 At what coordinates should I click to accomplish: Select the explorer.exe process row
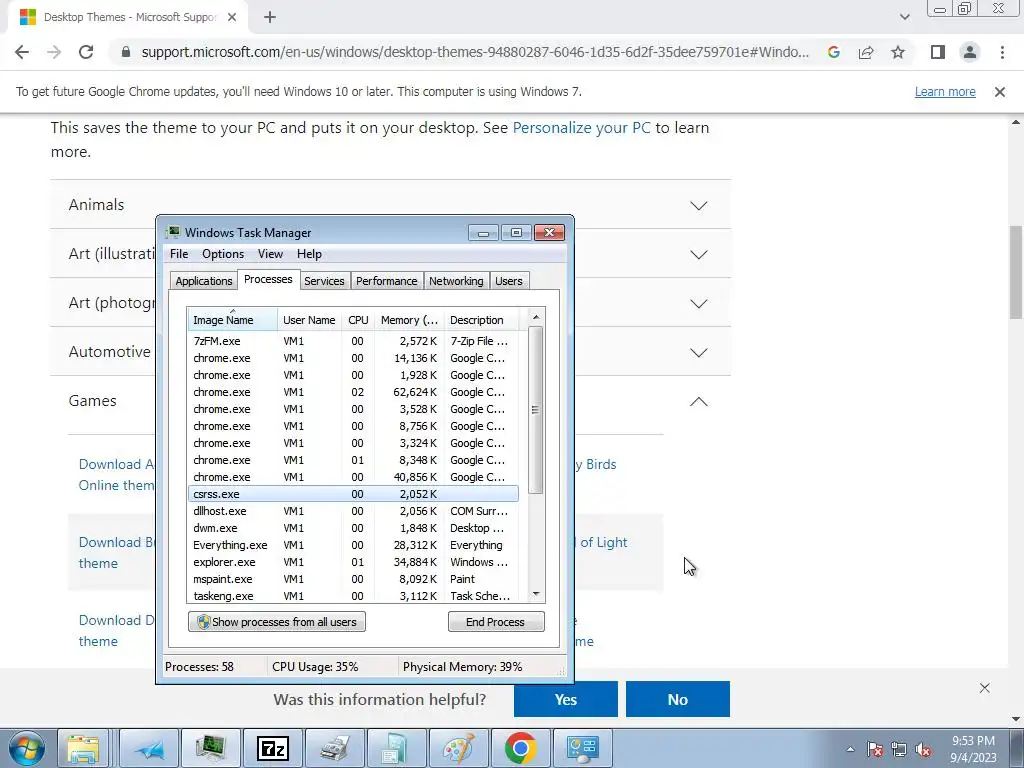click(x=353, y=562)
